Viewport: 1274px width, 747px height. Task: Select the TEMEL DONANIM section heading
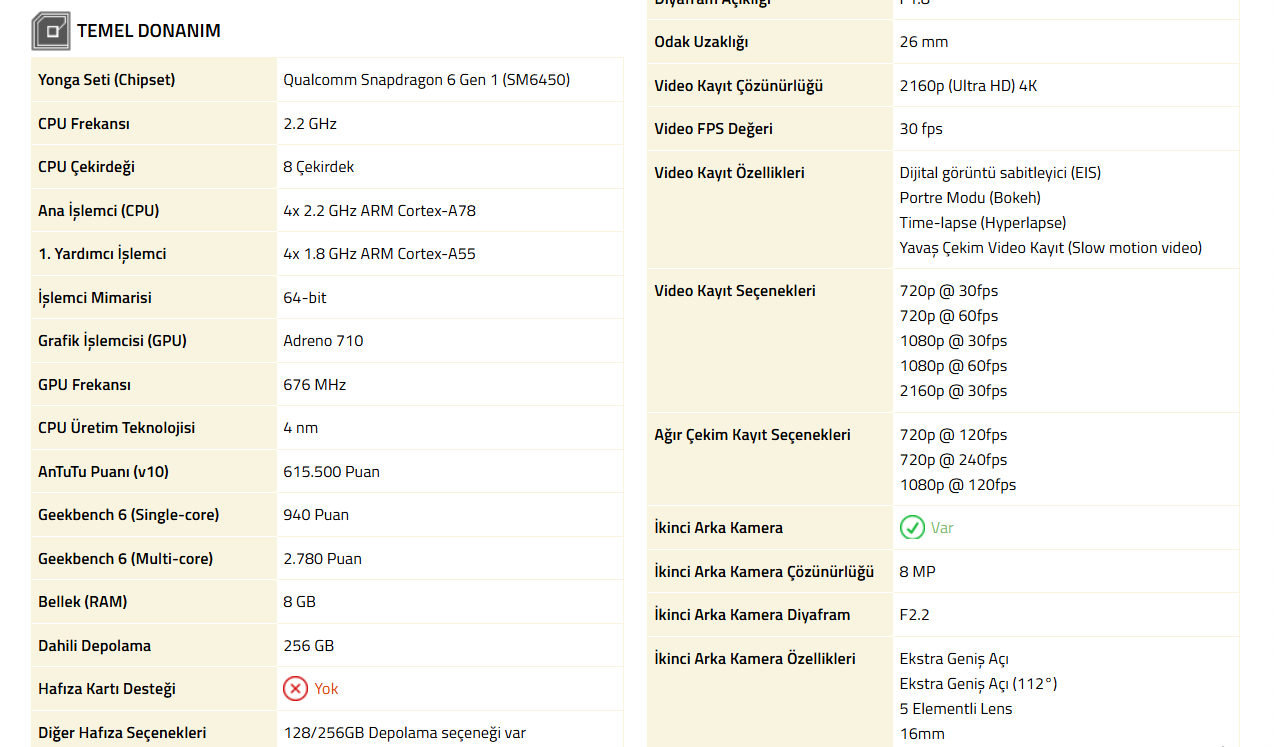[x=149, y=31]
